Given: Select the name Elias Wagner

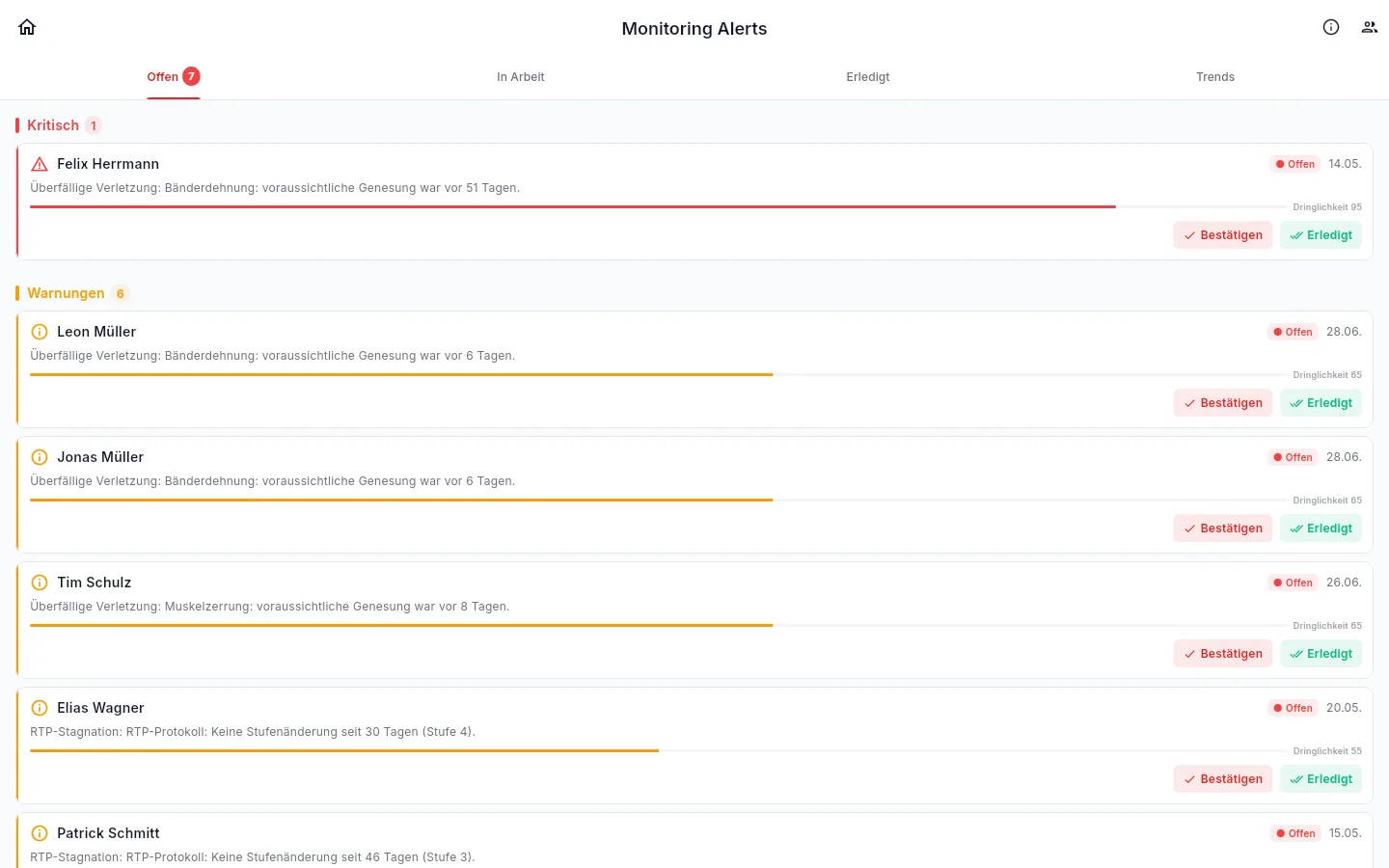Looking at the screenshot, I should pyautogui.click(x=100, y=708).
